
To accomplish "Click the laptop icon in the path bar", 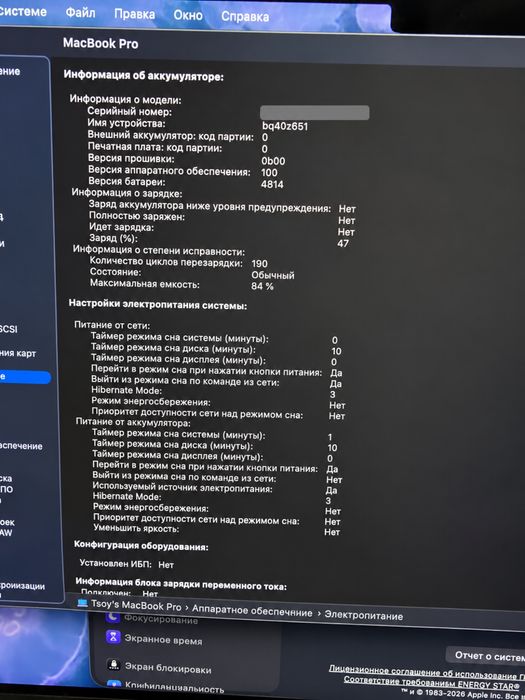I will tap(82, 603).
